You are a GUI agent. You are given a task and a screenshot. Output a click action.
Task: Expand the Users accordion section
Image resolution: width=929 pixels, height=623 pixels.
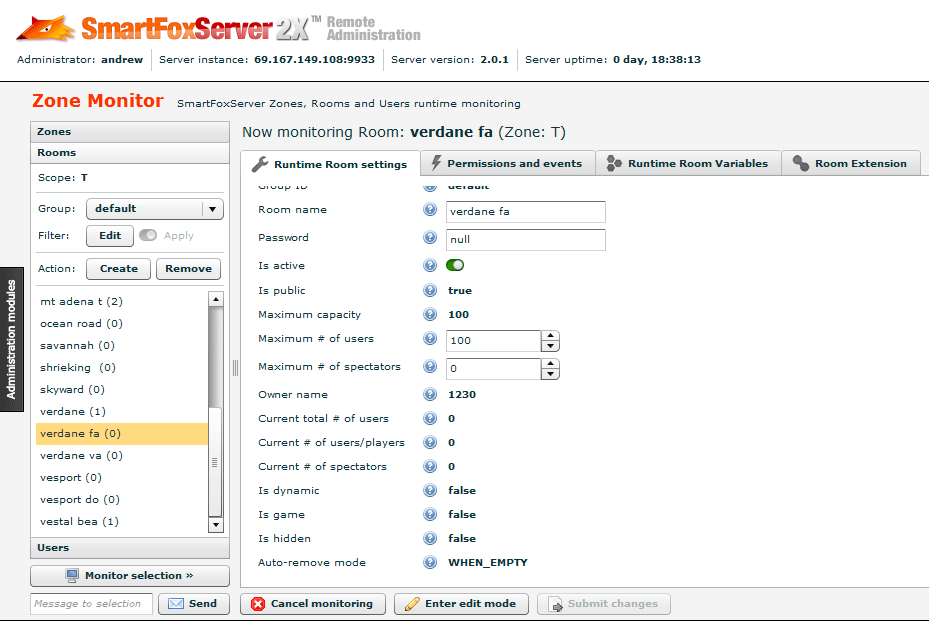[130, 548]
